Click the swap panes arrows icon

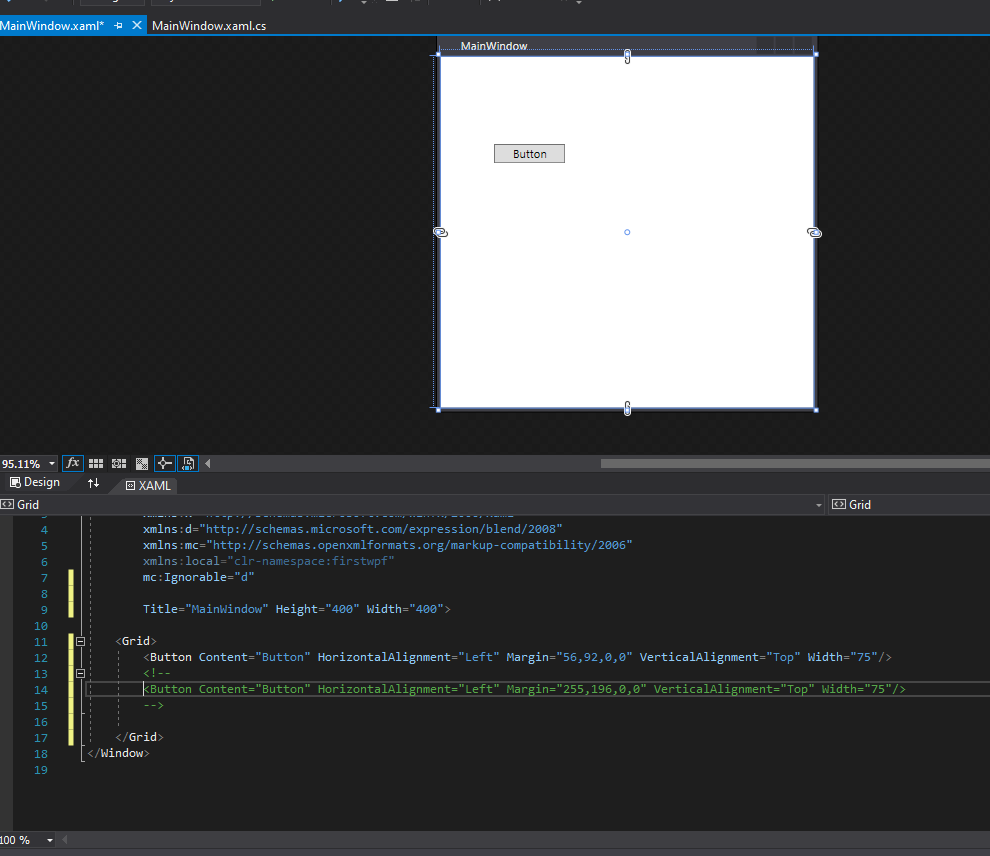coord(93,483)
